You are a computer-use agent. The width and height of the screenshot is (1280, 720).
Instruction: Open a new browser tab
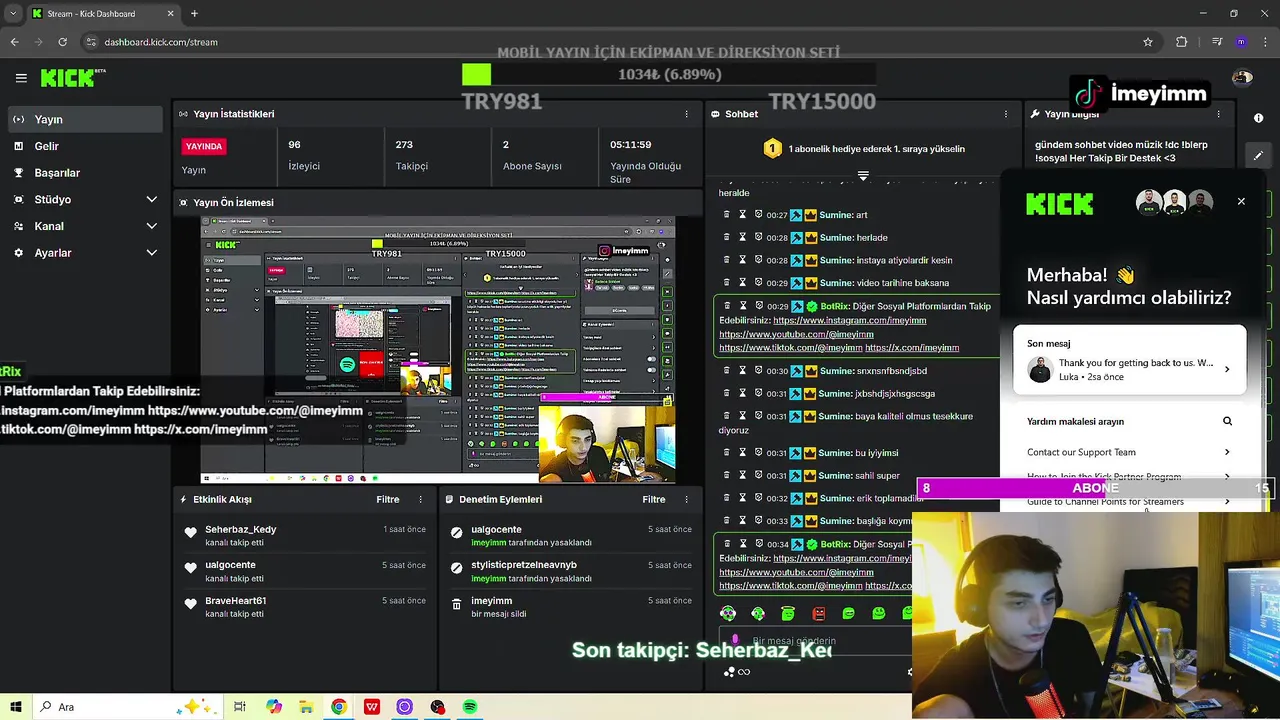coord(194,13)
